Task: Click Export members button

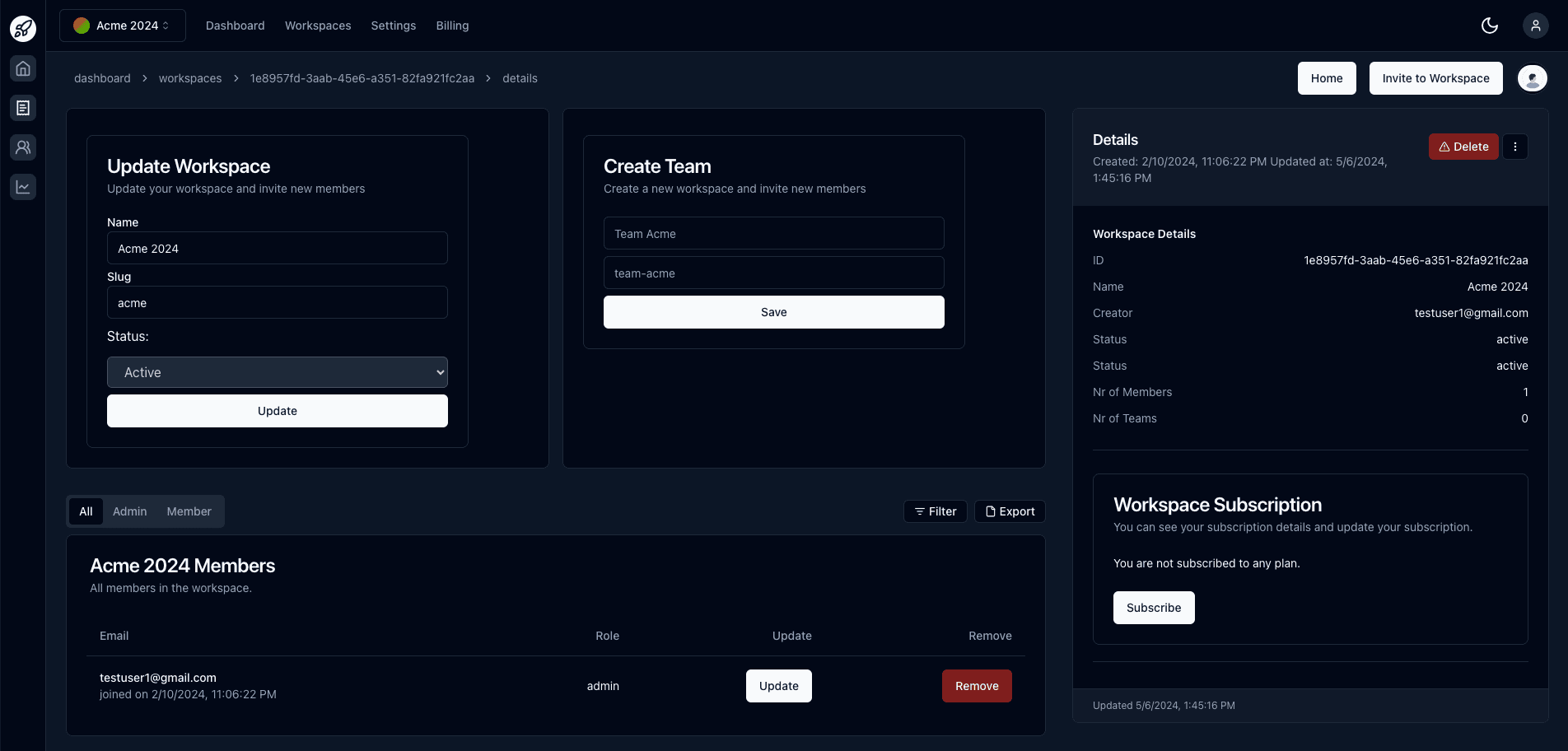Action: click(x=1010, y=511)
